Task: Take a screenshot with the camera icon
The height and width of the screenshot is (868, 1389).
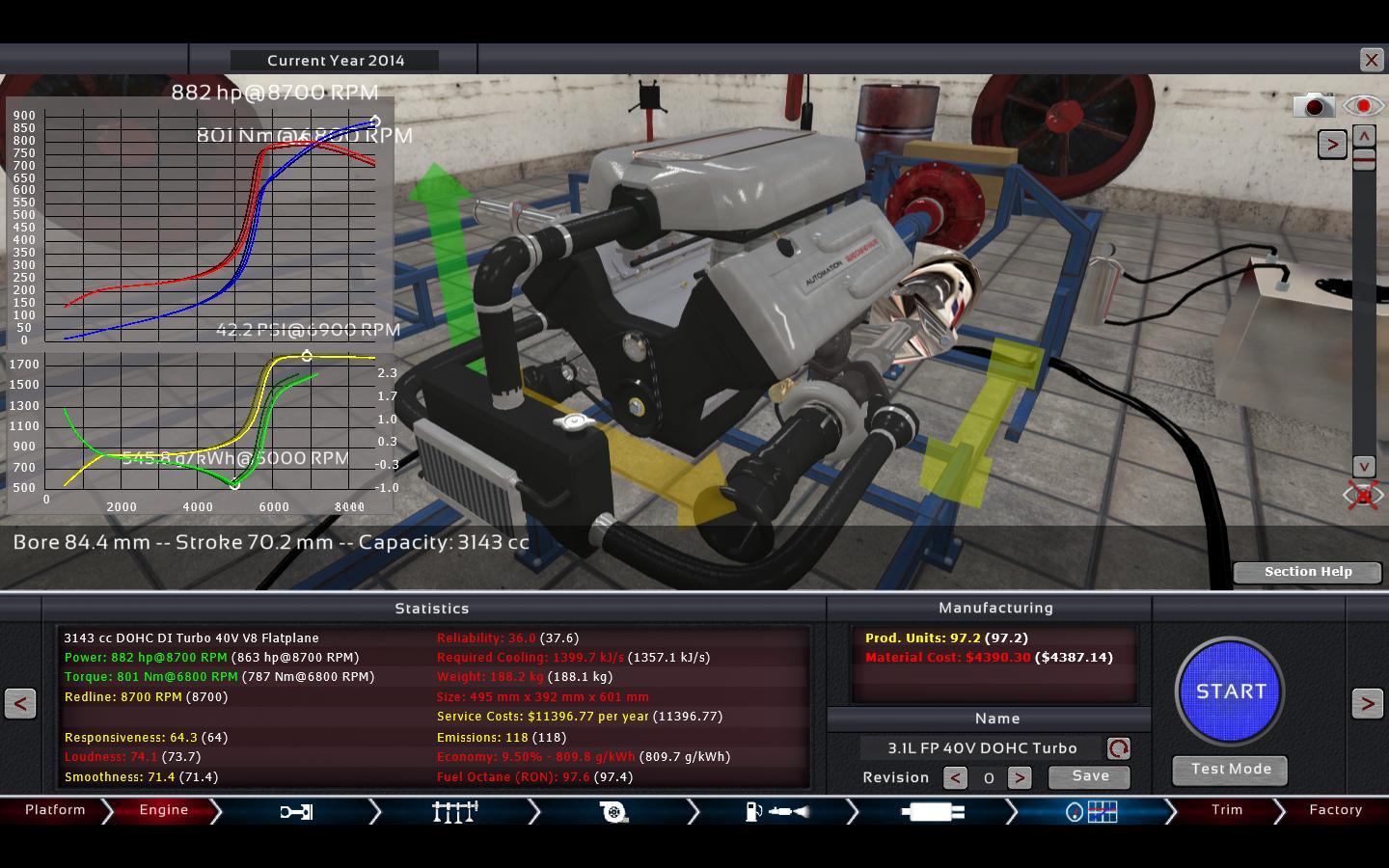Action: (x=1313, y=105)
